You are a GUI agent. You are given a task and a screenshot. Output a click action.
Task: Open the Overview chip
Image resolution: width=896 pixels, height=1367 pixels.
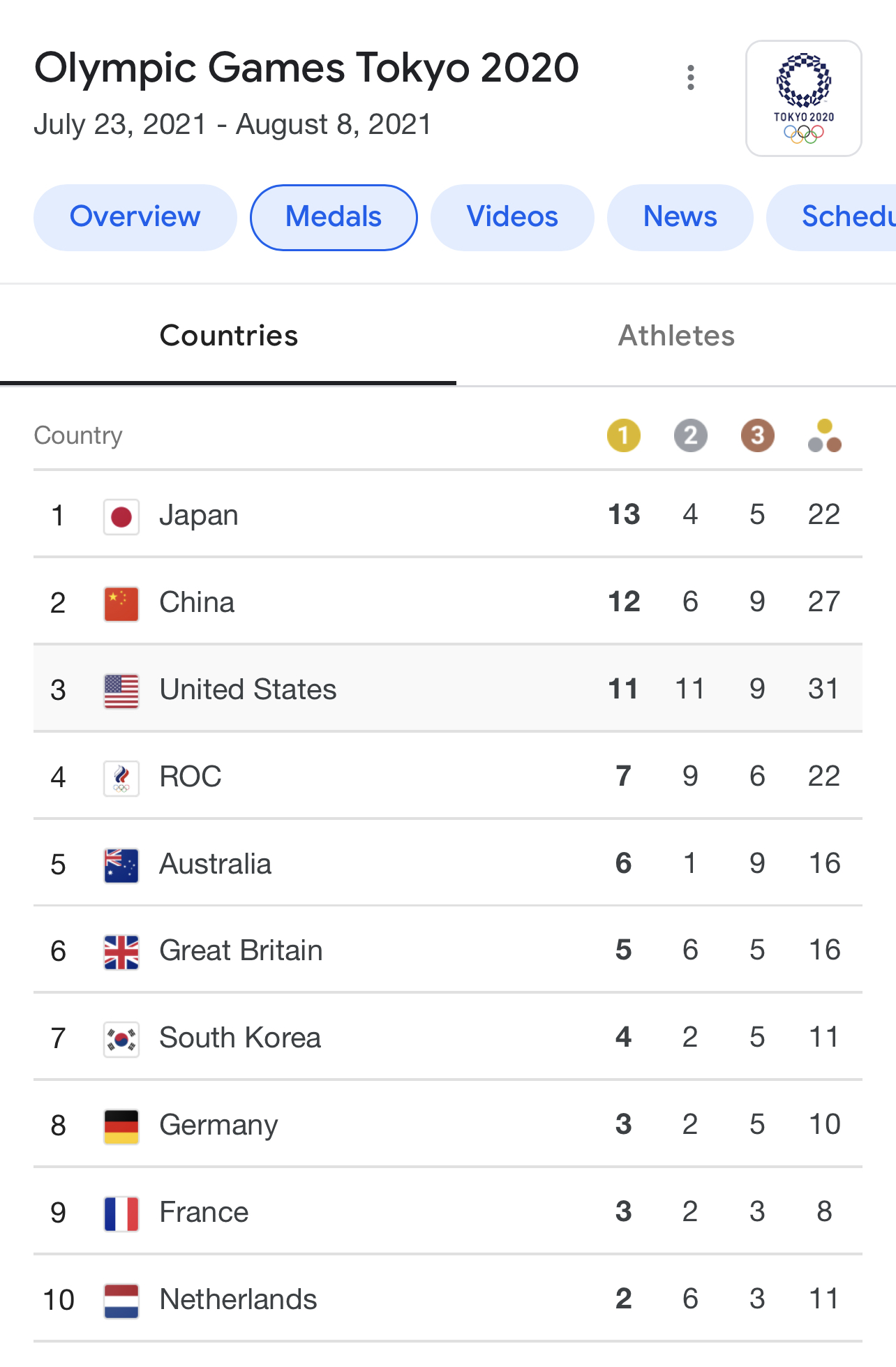(x=135, y=217)
